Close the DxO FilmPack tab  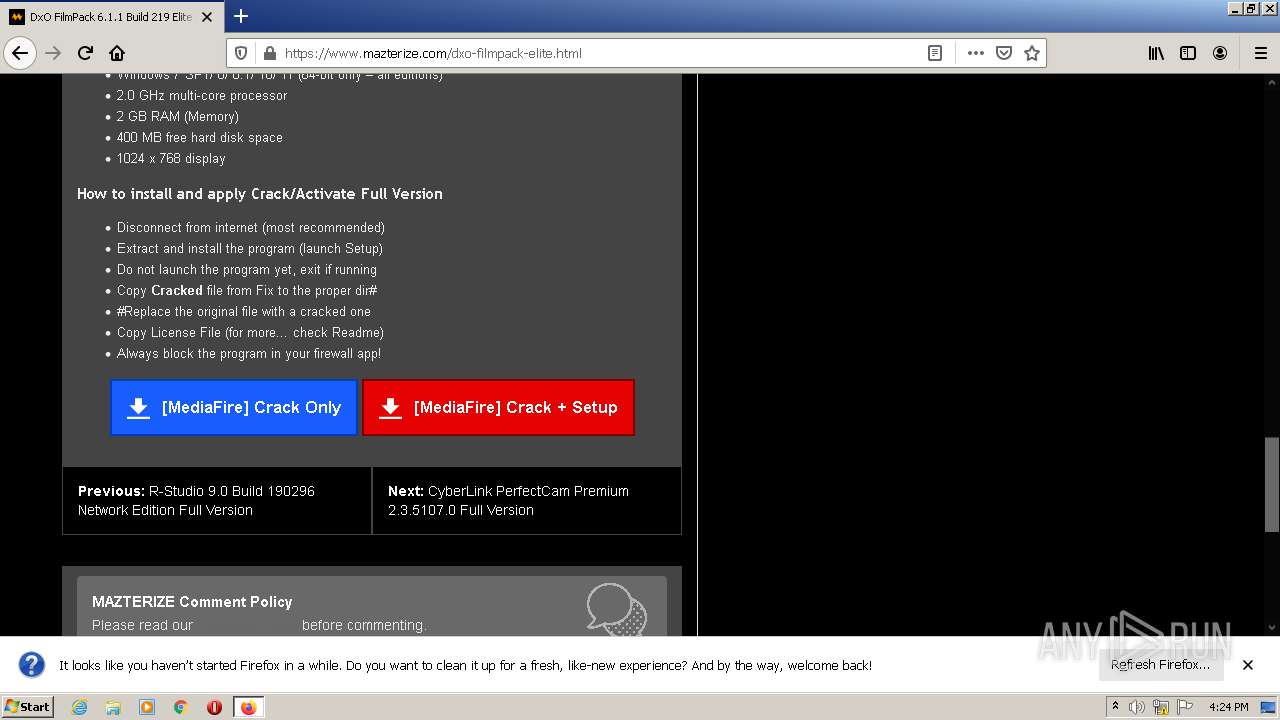[x=208, y=17]
